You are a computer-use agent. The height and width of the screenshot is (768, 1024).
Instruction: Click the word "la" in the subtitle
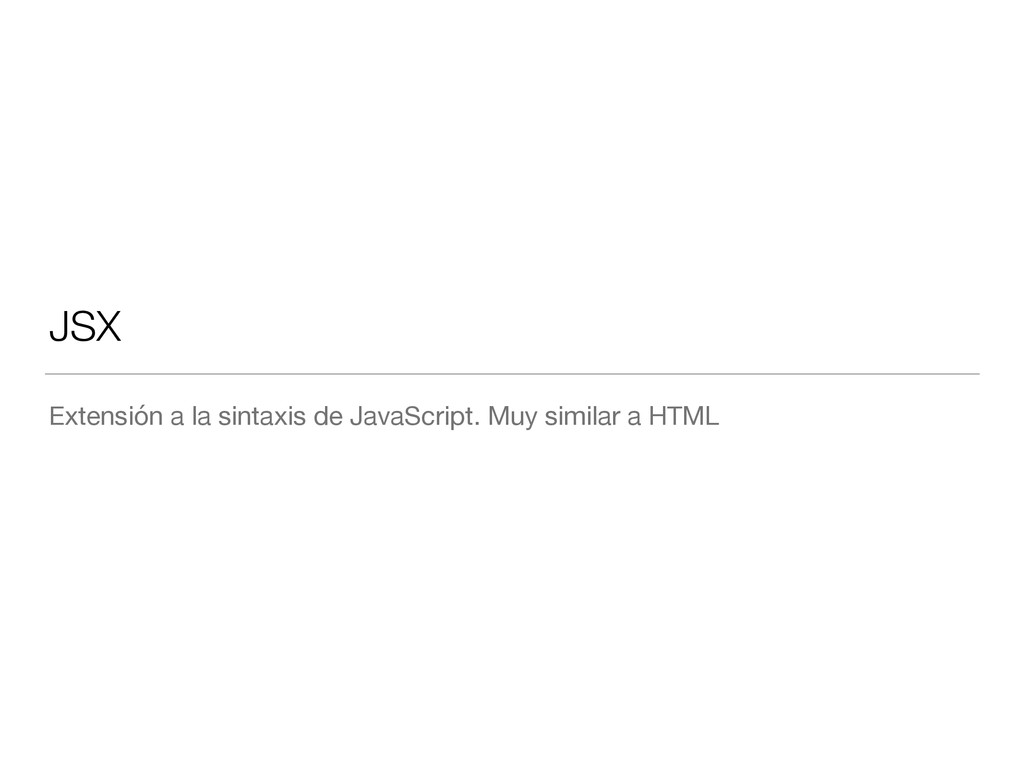pyautogui.click(x=201, y=416)
